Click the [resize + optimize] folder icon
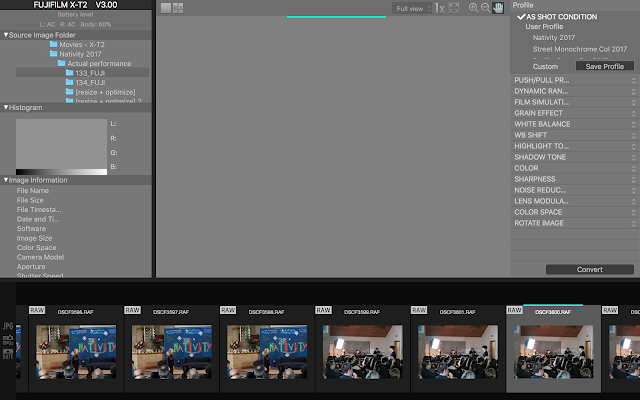 [69, 91]
